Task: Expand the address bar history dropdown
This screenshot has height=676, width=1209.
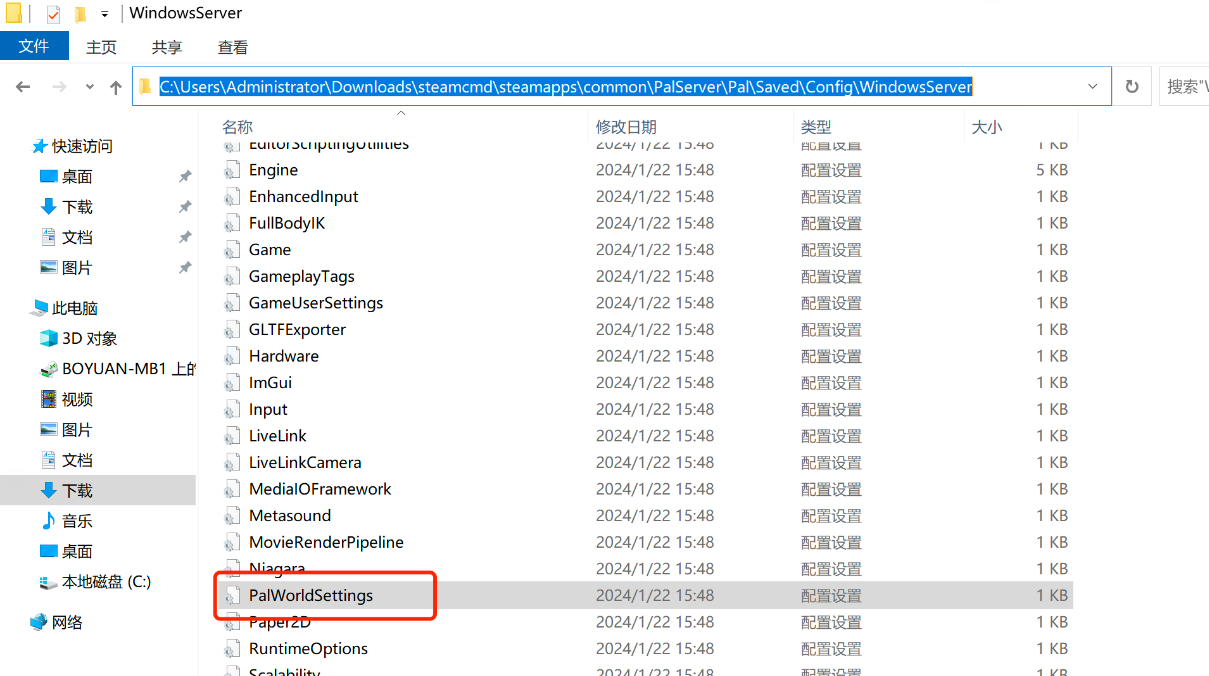Action: point(1093,87)
